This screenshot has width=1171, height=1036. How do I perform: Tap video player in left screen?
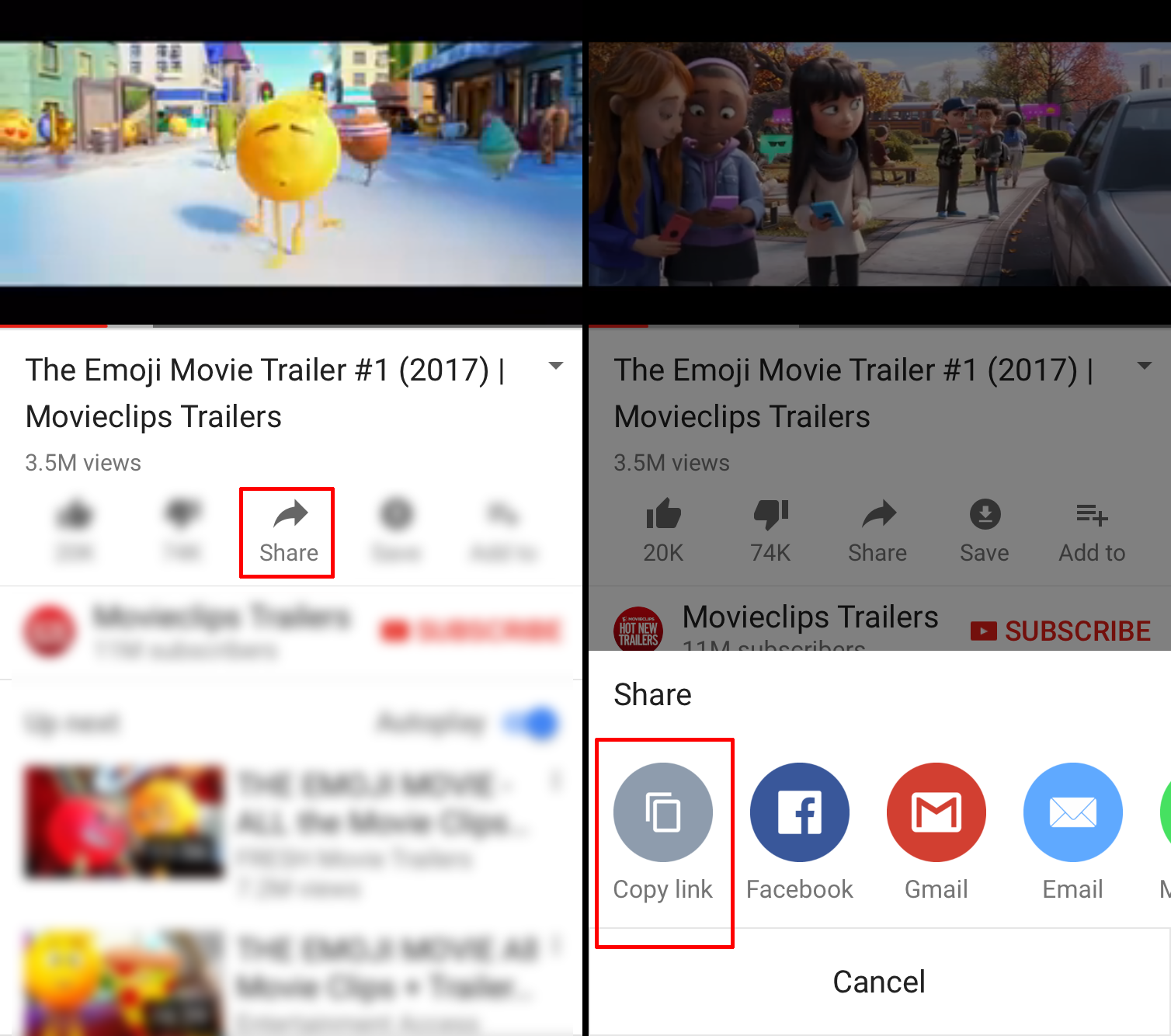tap(290, 164)
